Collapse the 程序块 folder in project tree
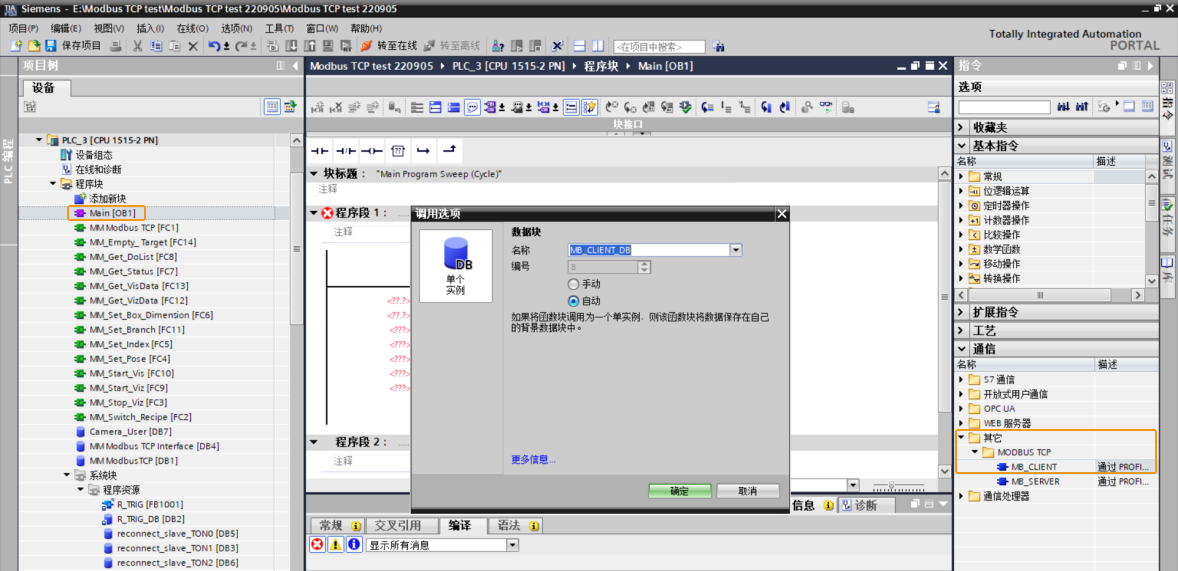Image resolution: width=1178 pixels, height=571 pixels. [x=53, y=183]
